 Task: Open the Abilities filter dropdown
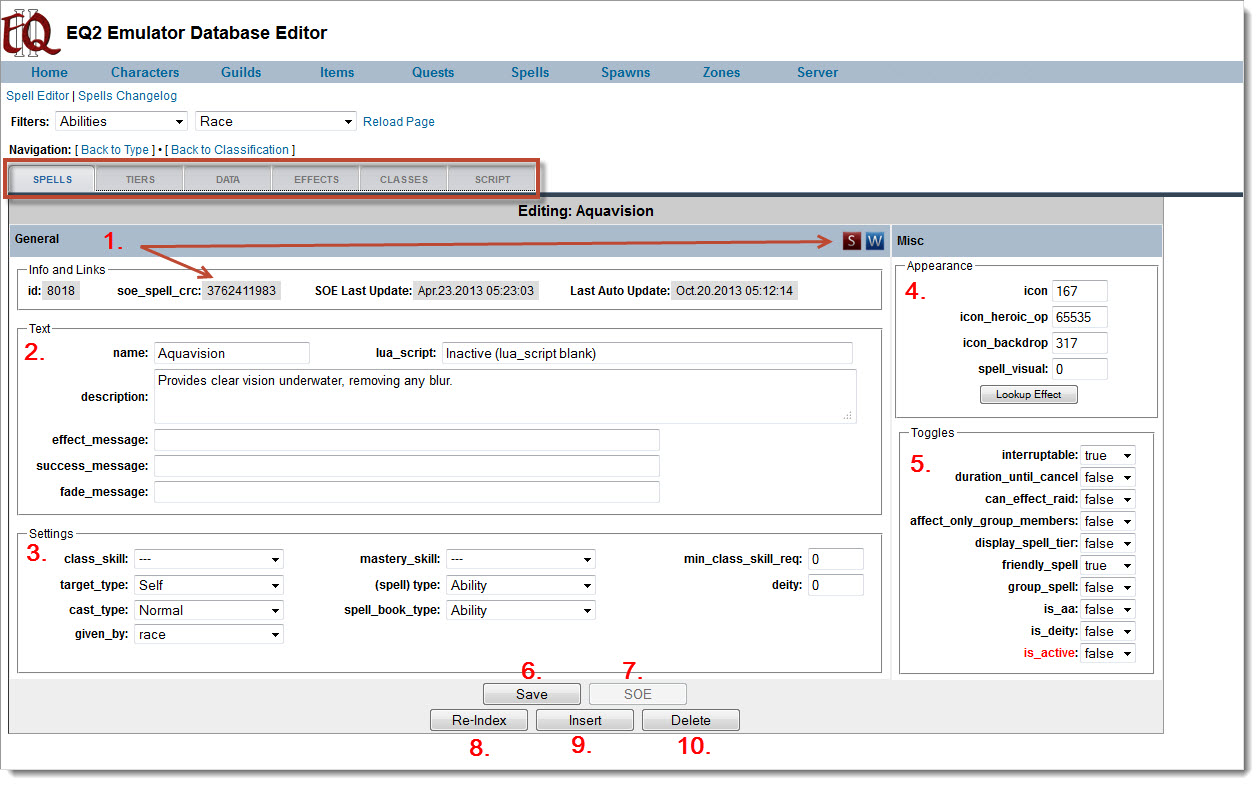click(x=121, y=122)
